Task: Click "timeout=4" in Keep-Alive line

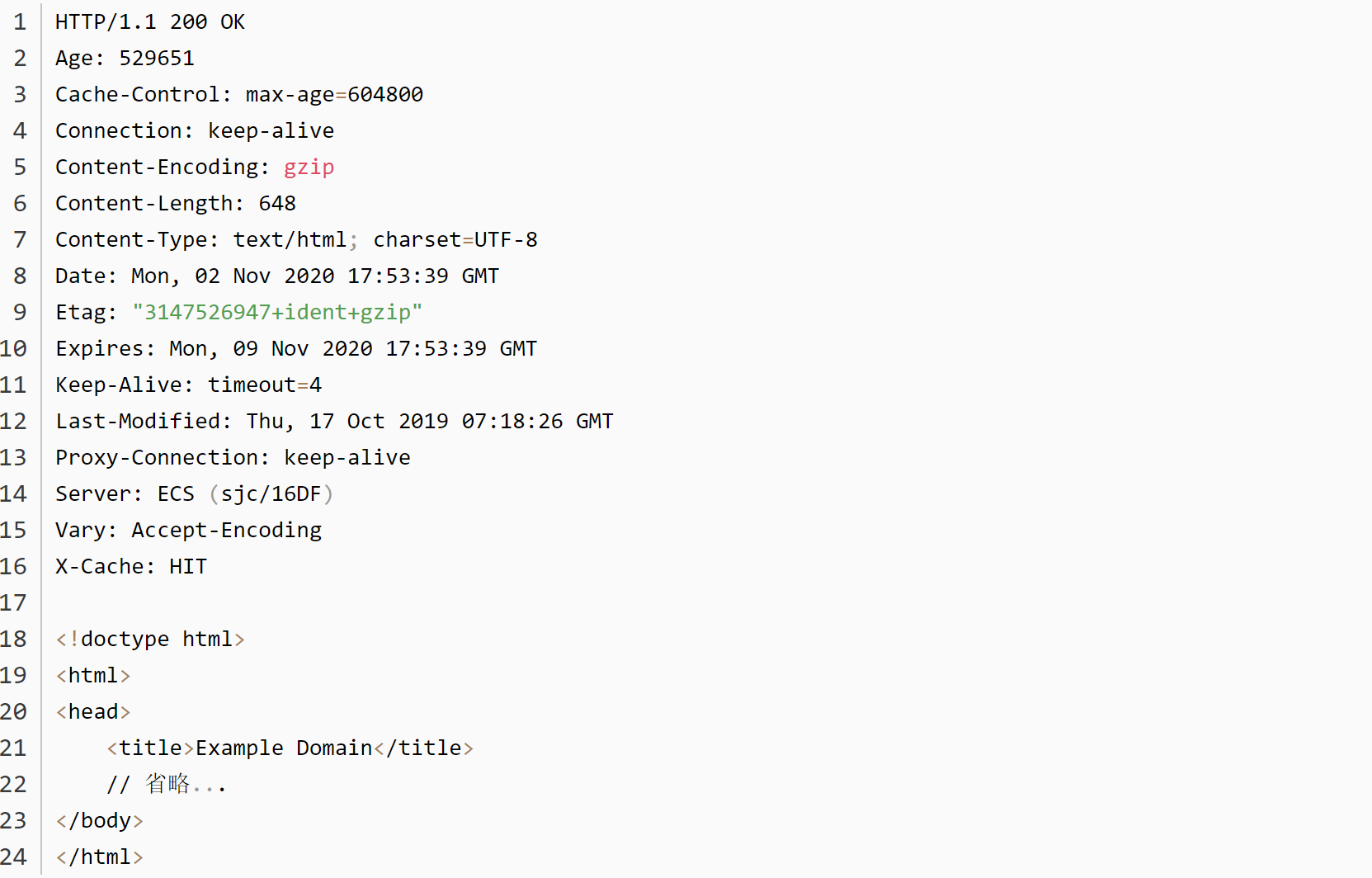Action: (264, 385)
